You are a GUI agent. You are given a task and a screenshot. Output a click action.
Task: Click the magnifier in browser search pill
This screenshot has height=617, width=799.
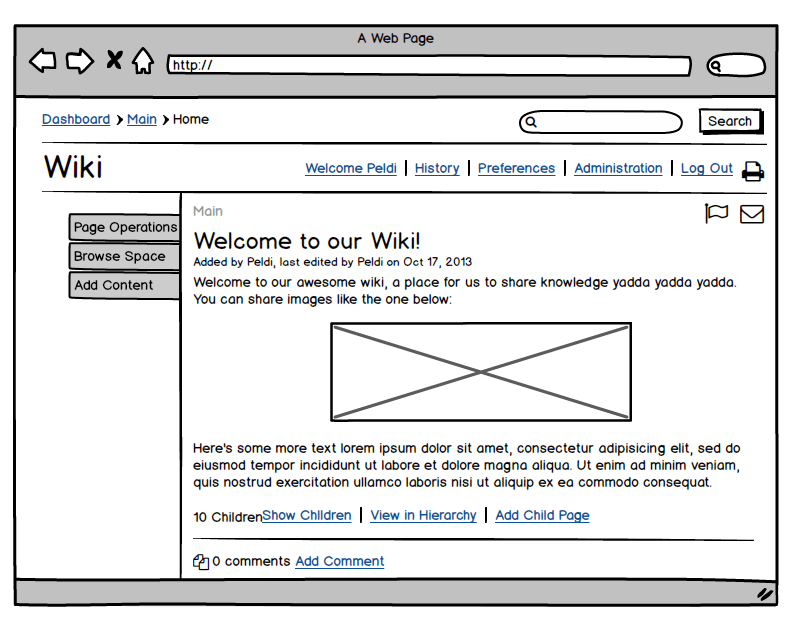(716, 66)
